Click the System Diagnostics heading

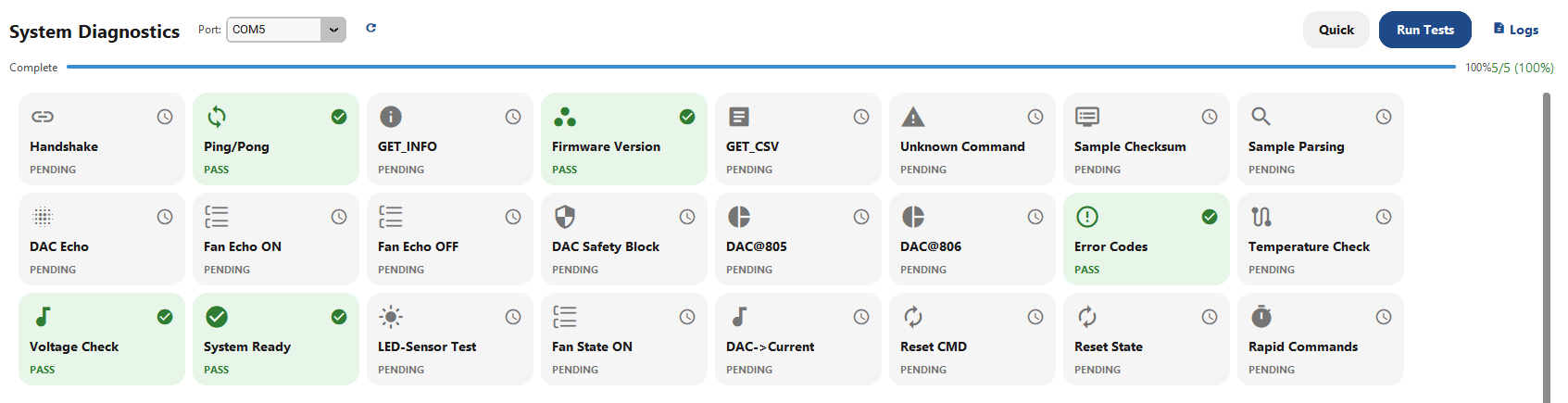tap(94, 31)
